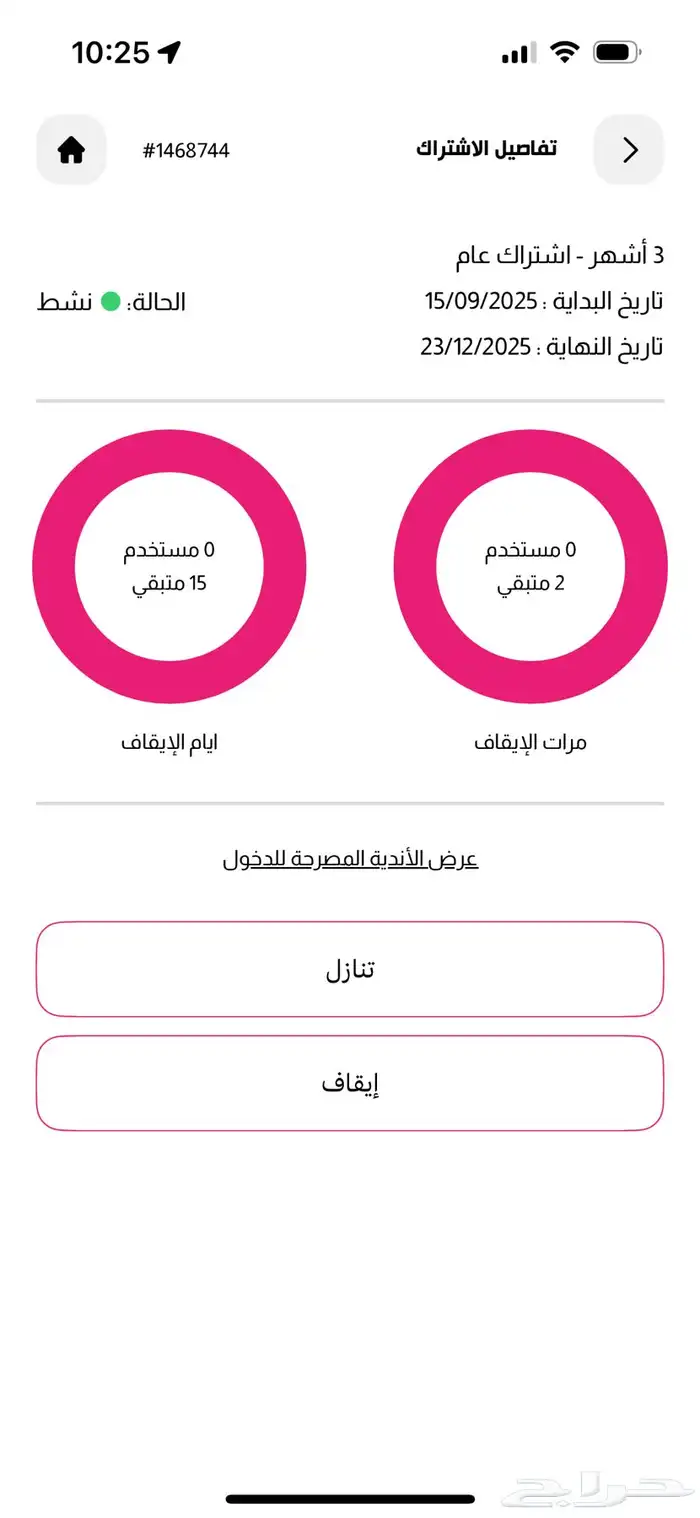Screen dimensions: 700x1518
Task: Tap the location arrow icon
Action: point(169,53)
